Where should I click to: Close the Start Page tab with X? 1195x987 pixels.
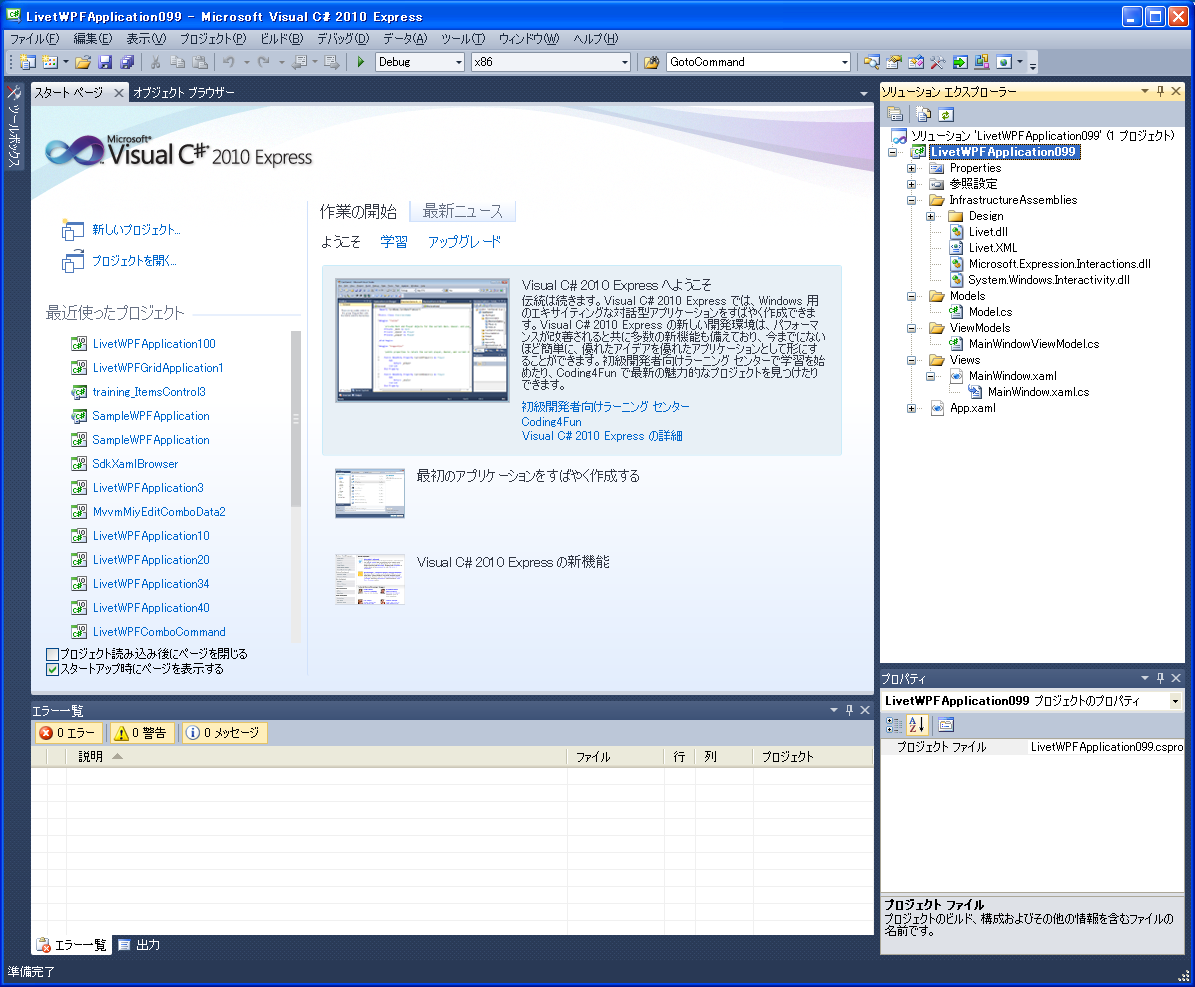[x=118, y=92]
